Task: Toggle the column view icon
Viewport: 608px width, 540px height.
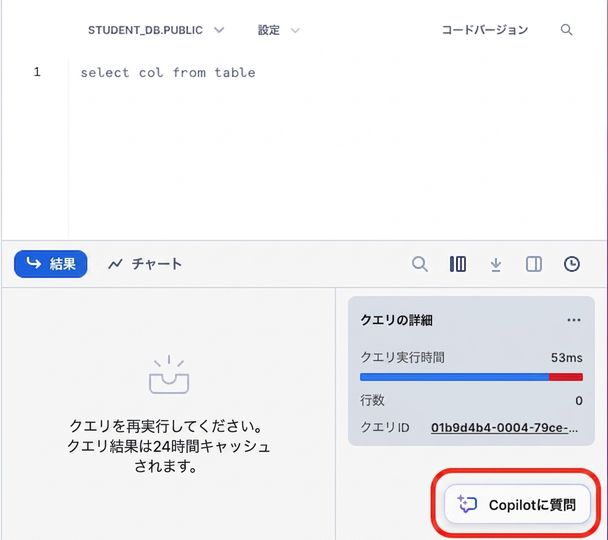Action: [458, 264]
